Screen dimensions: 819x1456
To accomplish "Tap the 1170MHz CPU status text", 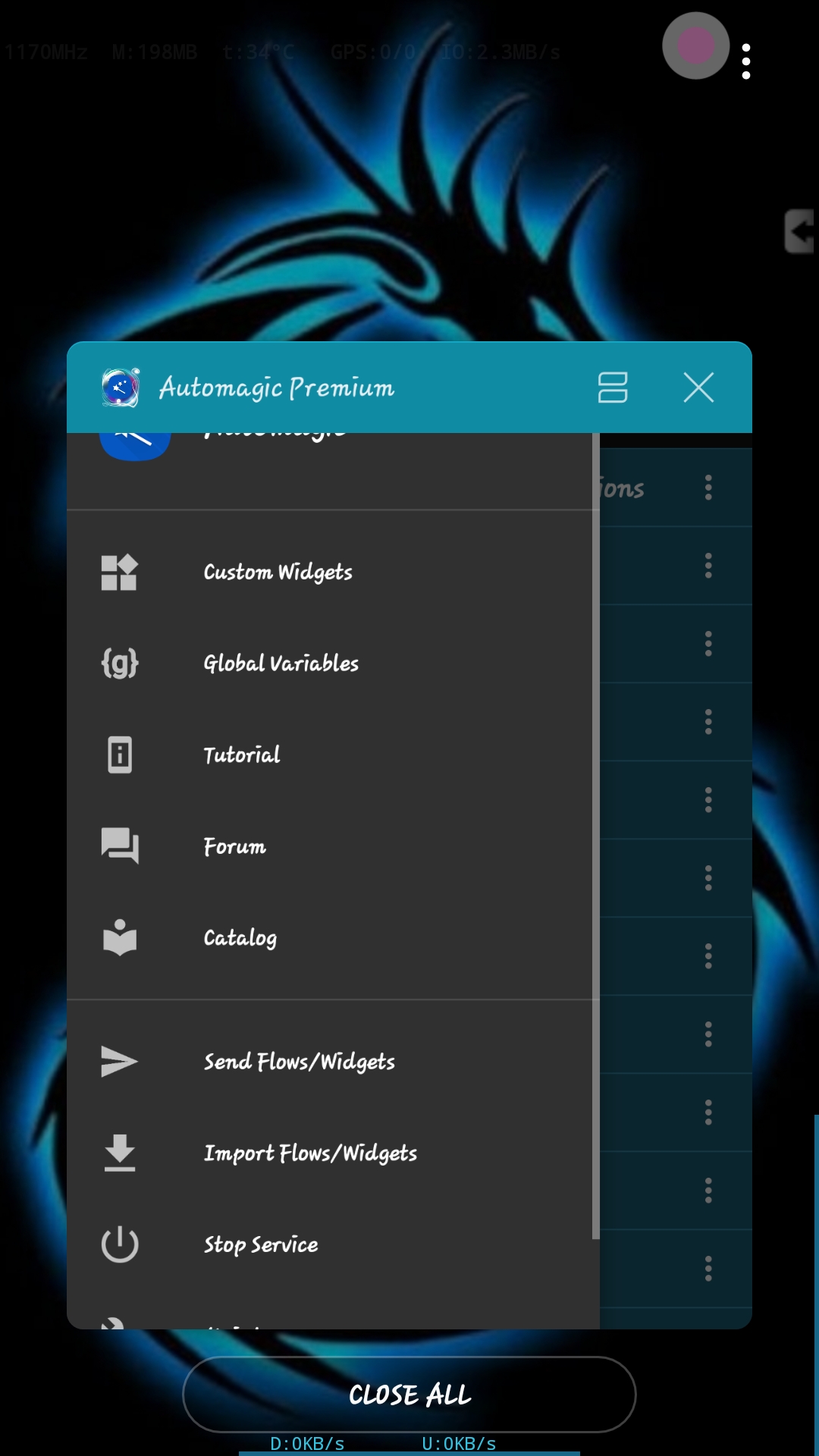I will (45, 52).
